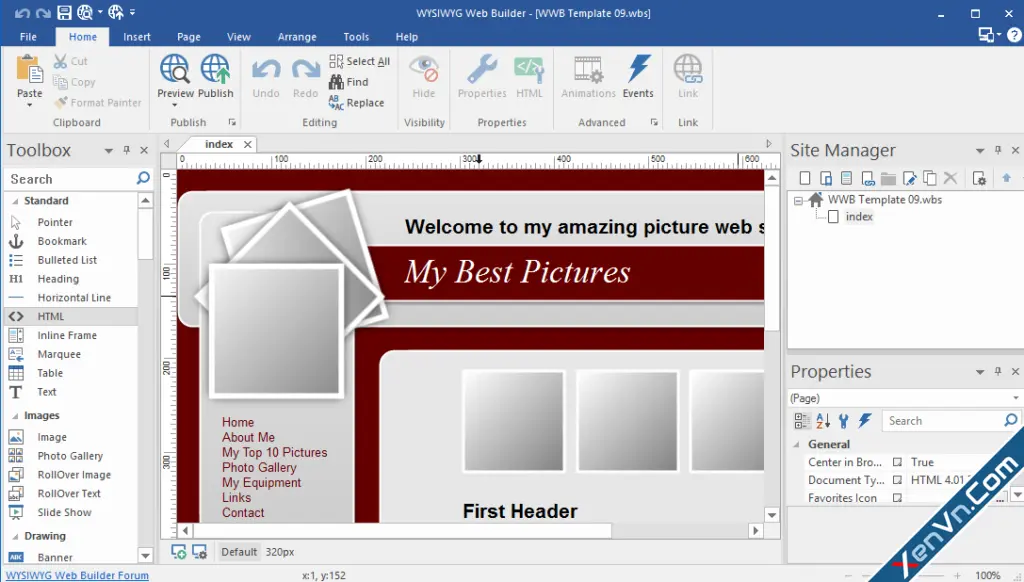
Task: Click the Default breakpoint button
Action: pyautogui.click(x=238, y=552)
